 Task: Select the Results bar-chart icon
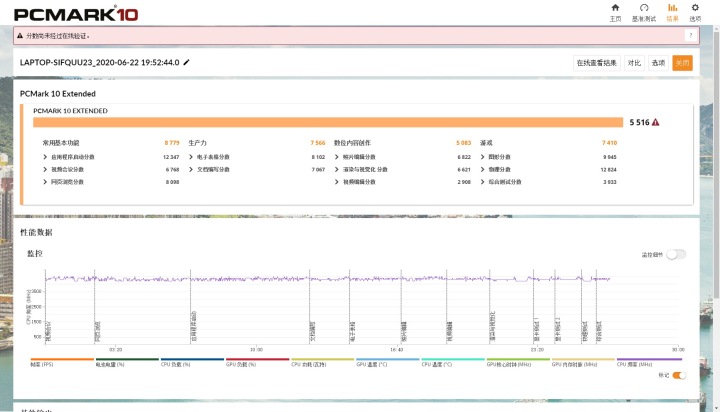tap(672, 8)
